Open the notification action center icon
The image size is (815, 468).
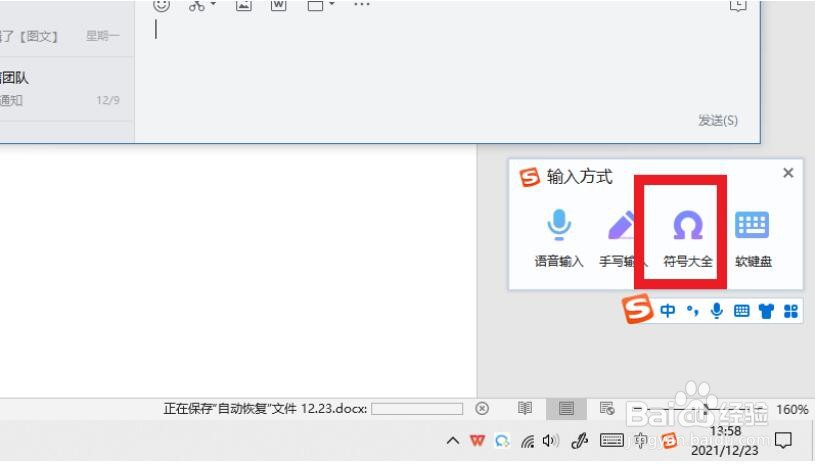click(x=783, y=440)
